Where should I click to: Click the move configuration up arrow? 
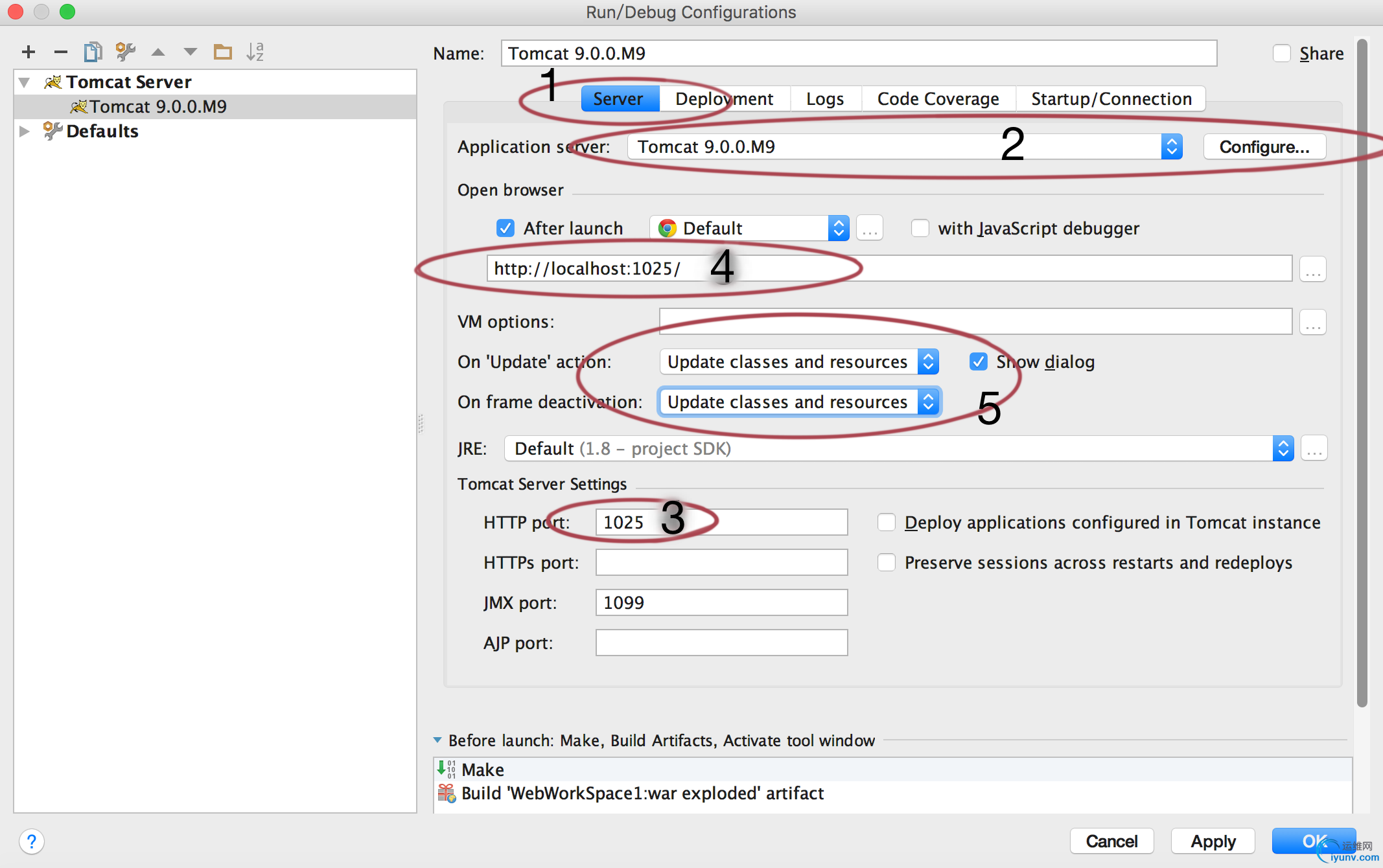click(157, 52)
